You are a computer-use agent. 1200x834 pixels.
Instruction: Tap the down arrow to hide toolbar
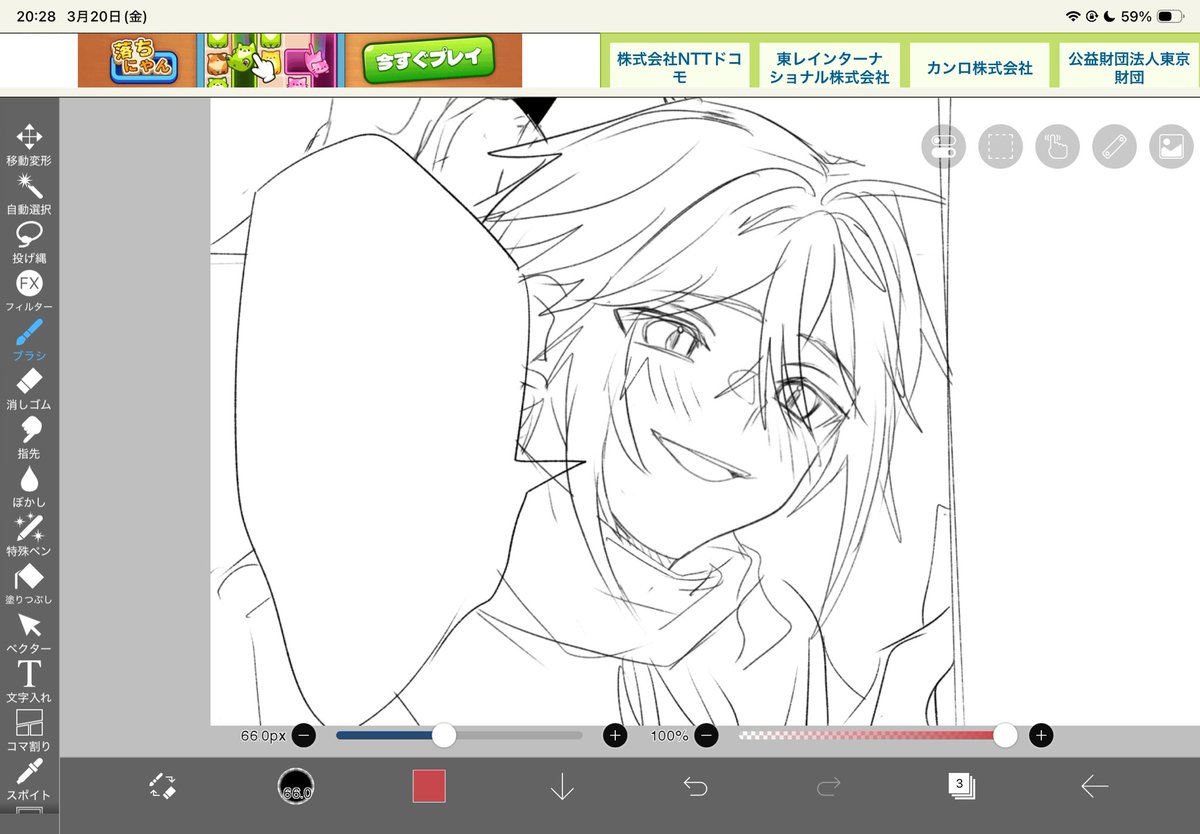(562, 786)
